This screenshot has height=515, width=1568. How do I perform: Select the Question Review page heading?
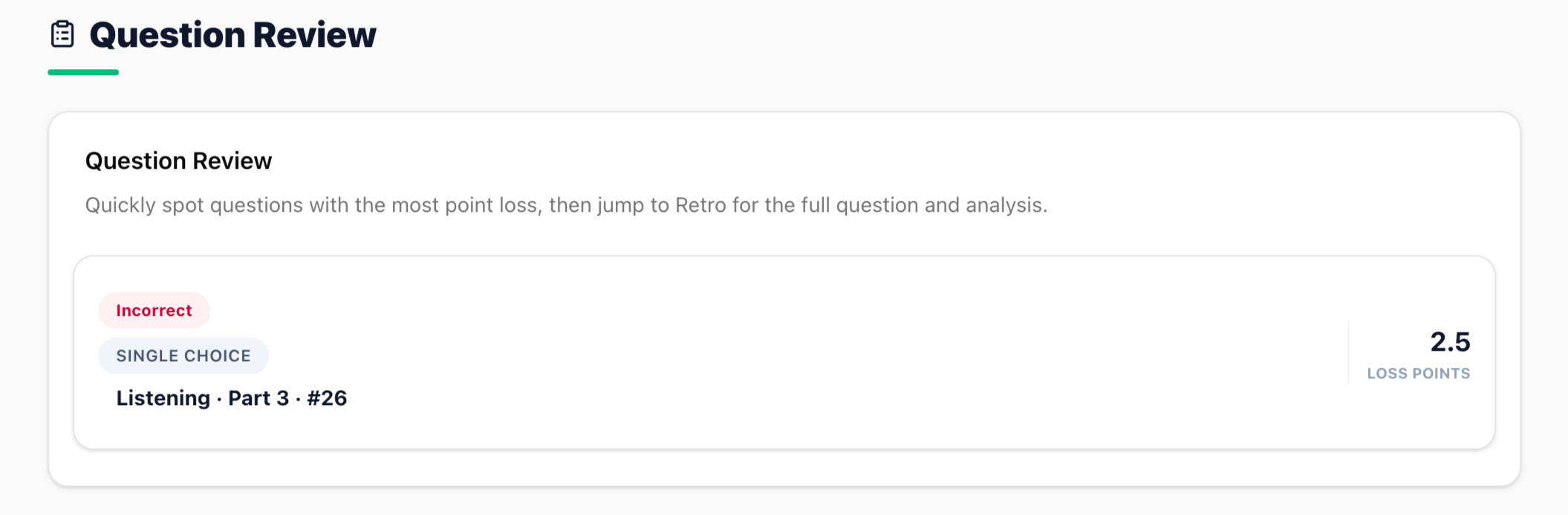tap(231, 33)
